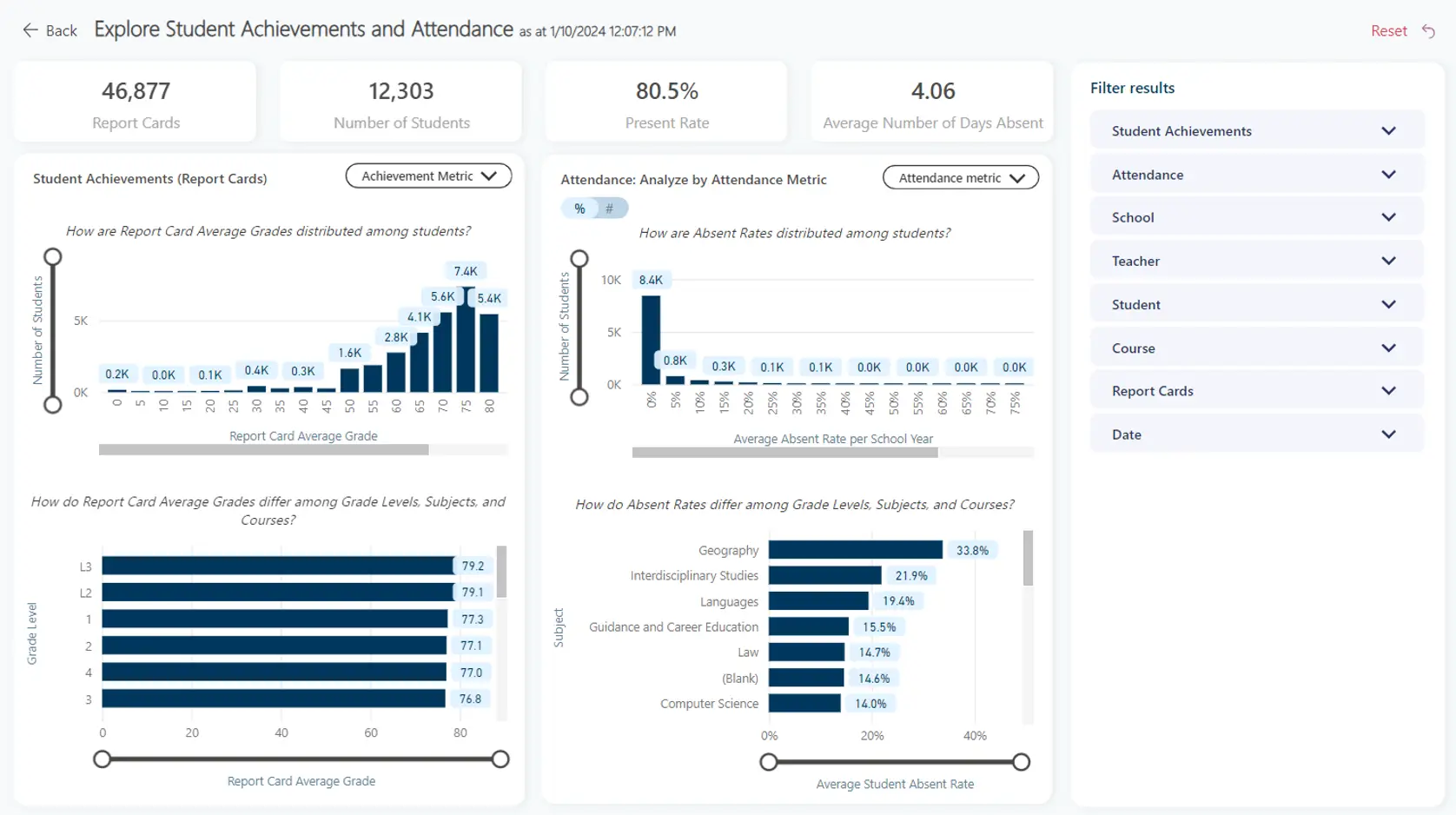
Task: Click the Reset undo arrow icon
Action: pos(1428,30)
